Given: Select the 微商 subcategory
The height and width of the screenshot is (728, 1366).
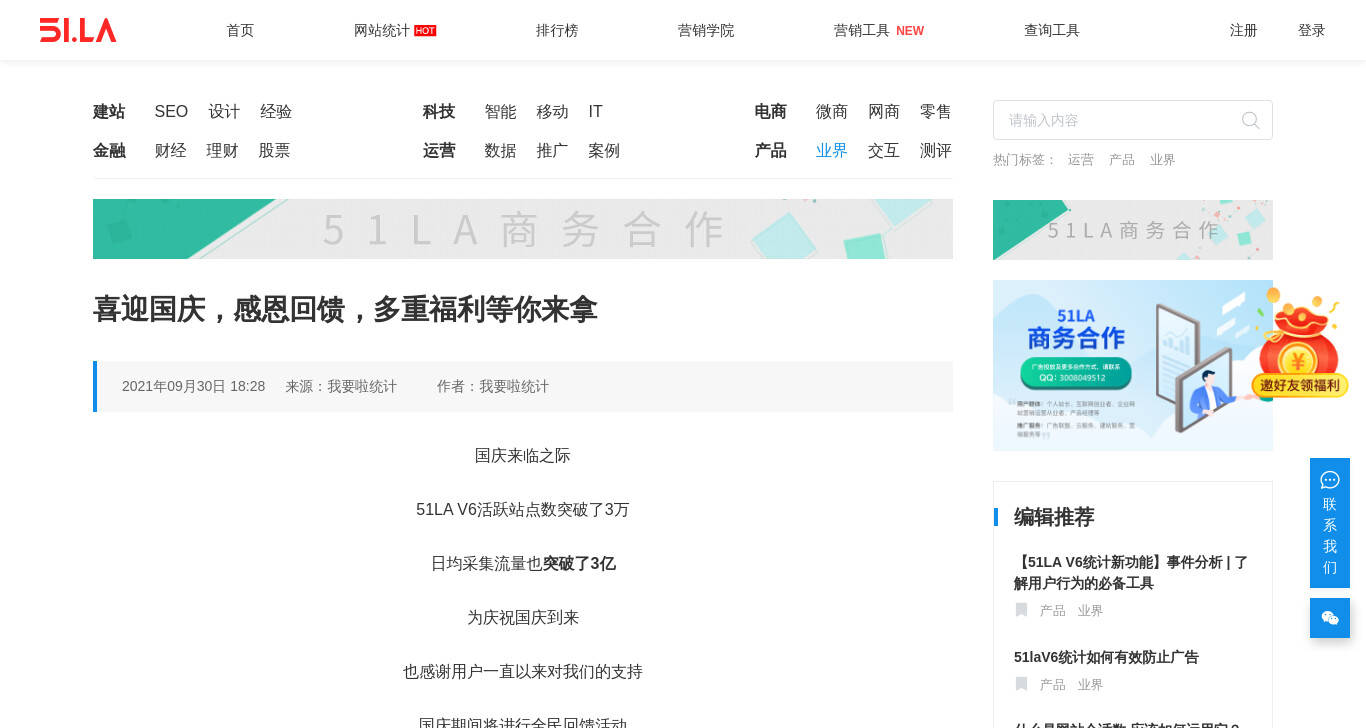Looking at the screenshot, I should pos(832,112).
